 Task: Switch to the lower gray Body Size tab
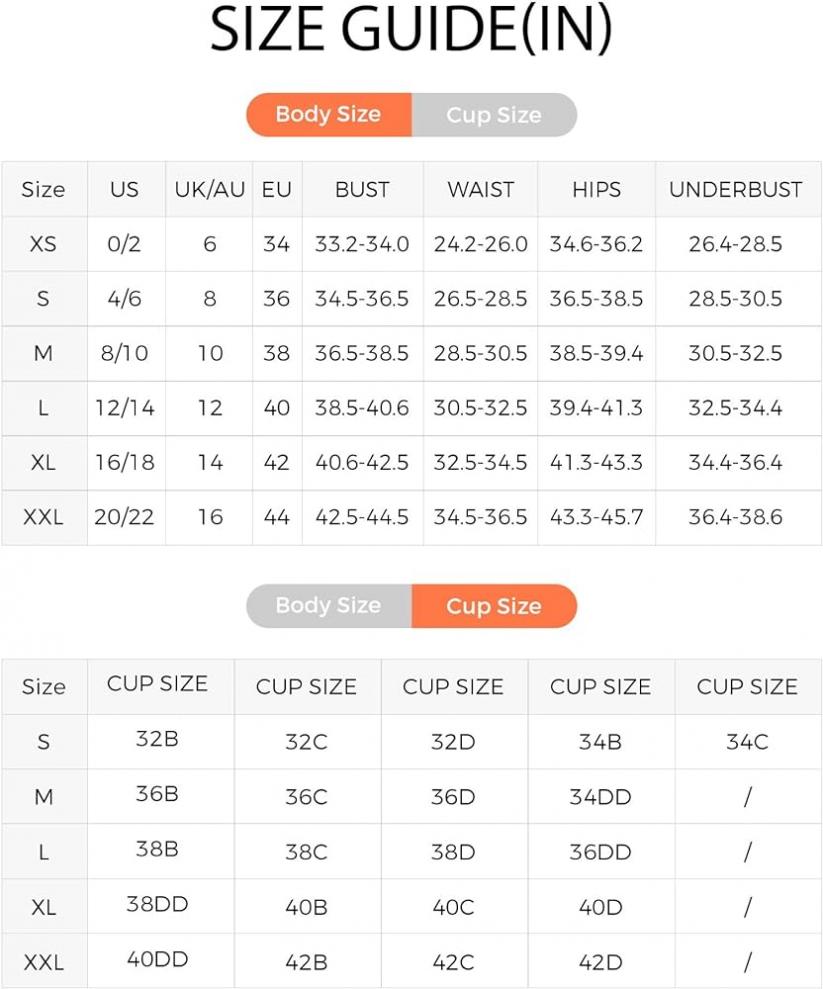tap(329, 606)
